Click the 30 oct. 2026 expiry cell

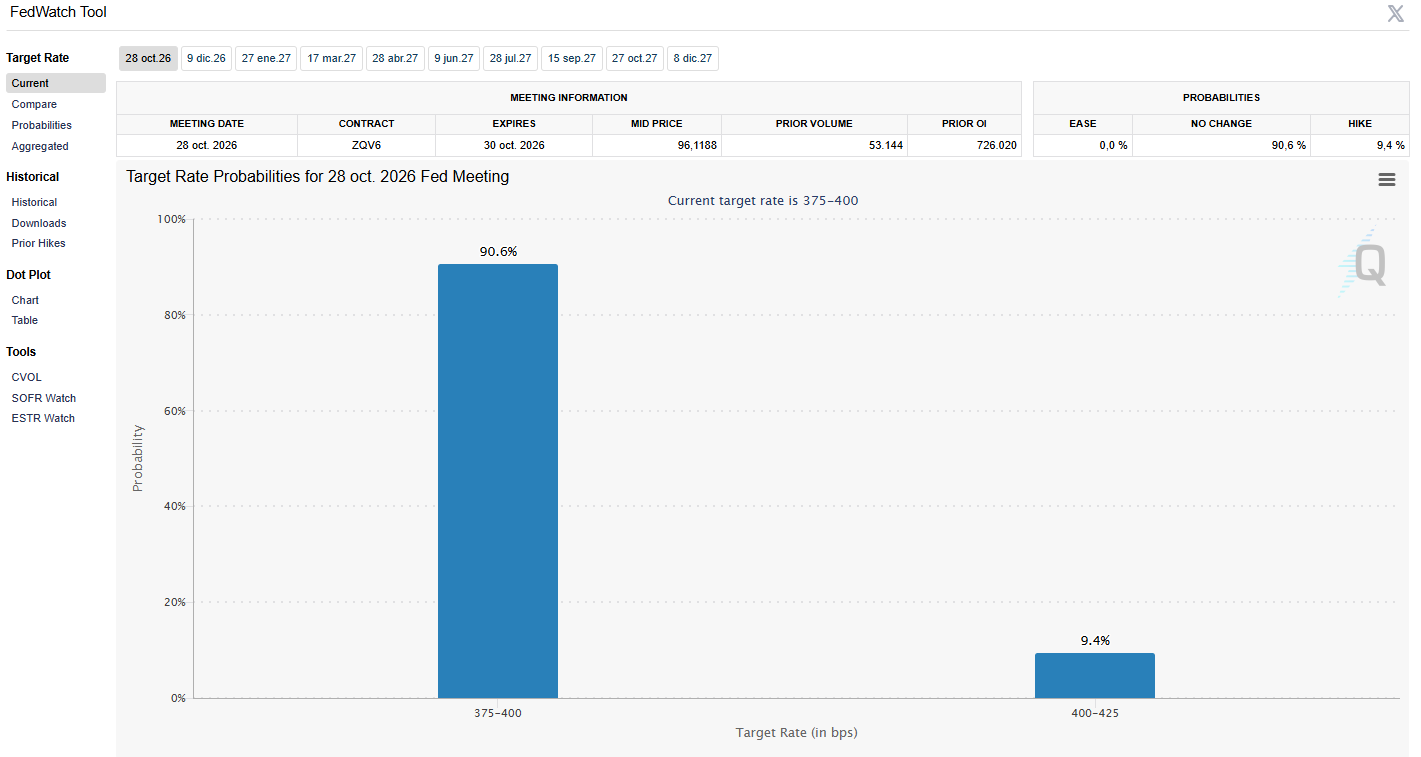click(x=514, y=145)
